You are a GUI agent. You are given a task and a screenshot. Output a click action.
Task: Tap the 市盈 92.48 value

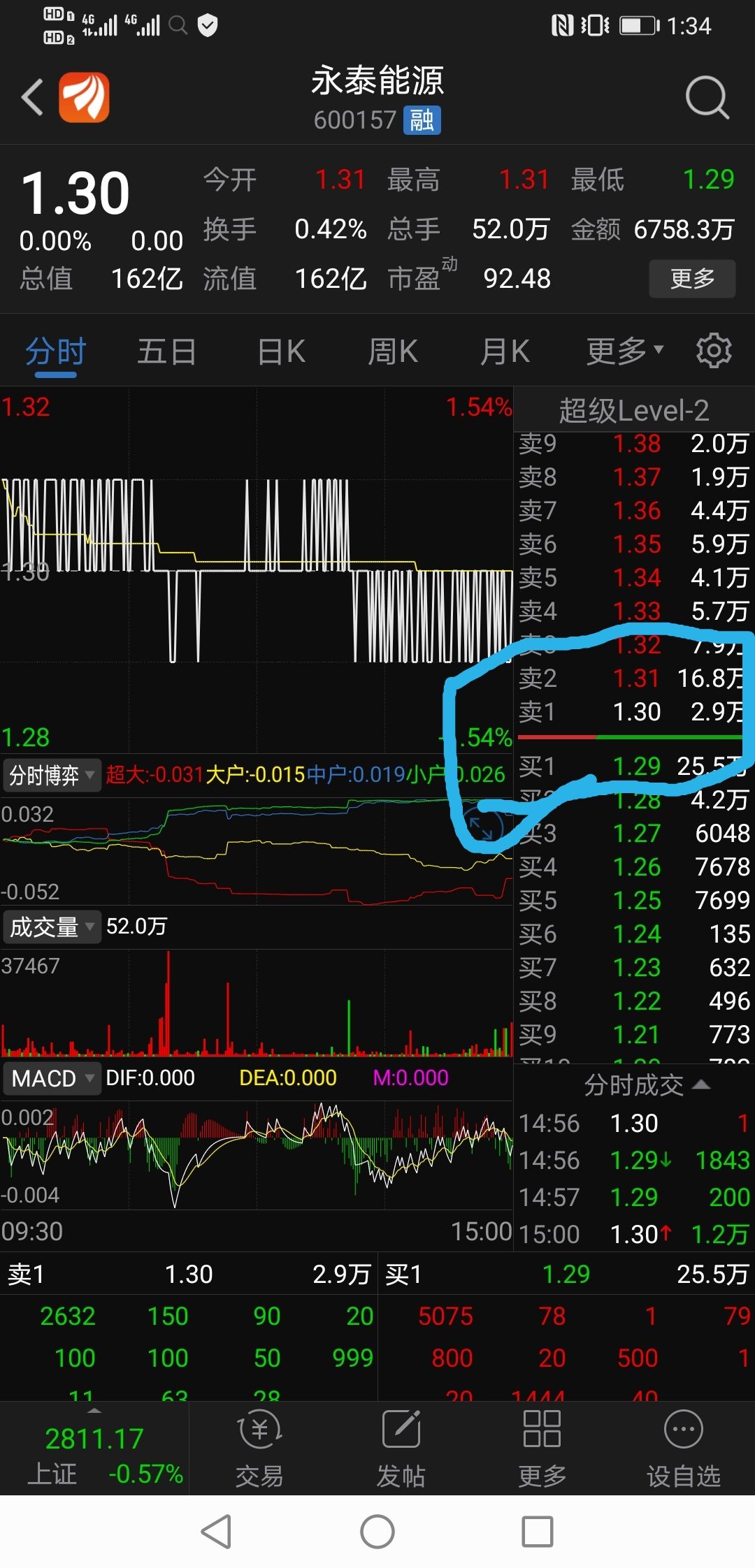[517, 279]
